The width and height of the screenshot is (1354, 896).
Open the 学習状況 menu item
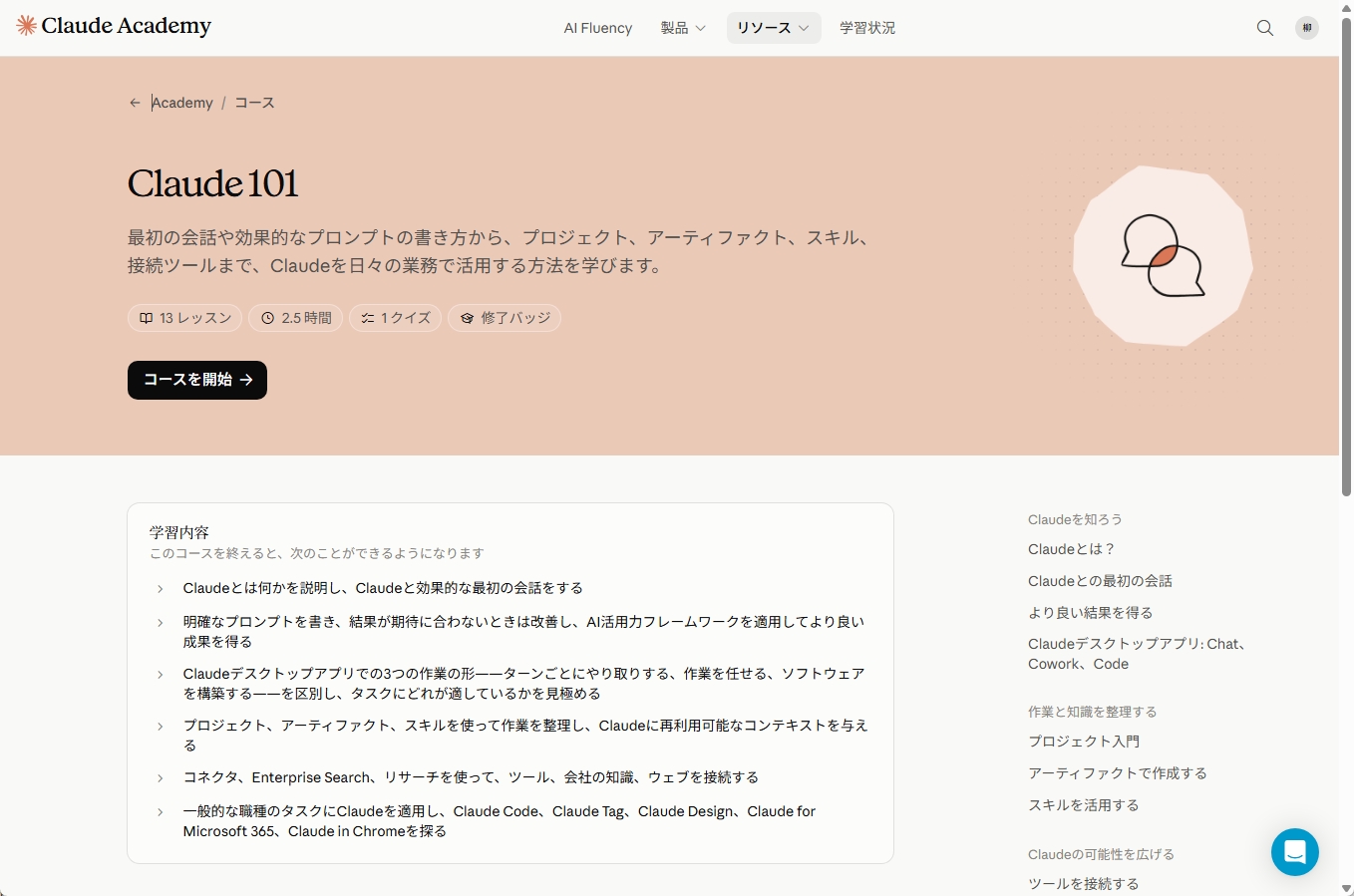[867, 28]
